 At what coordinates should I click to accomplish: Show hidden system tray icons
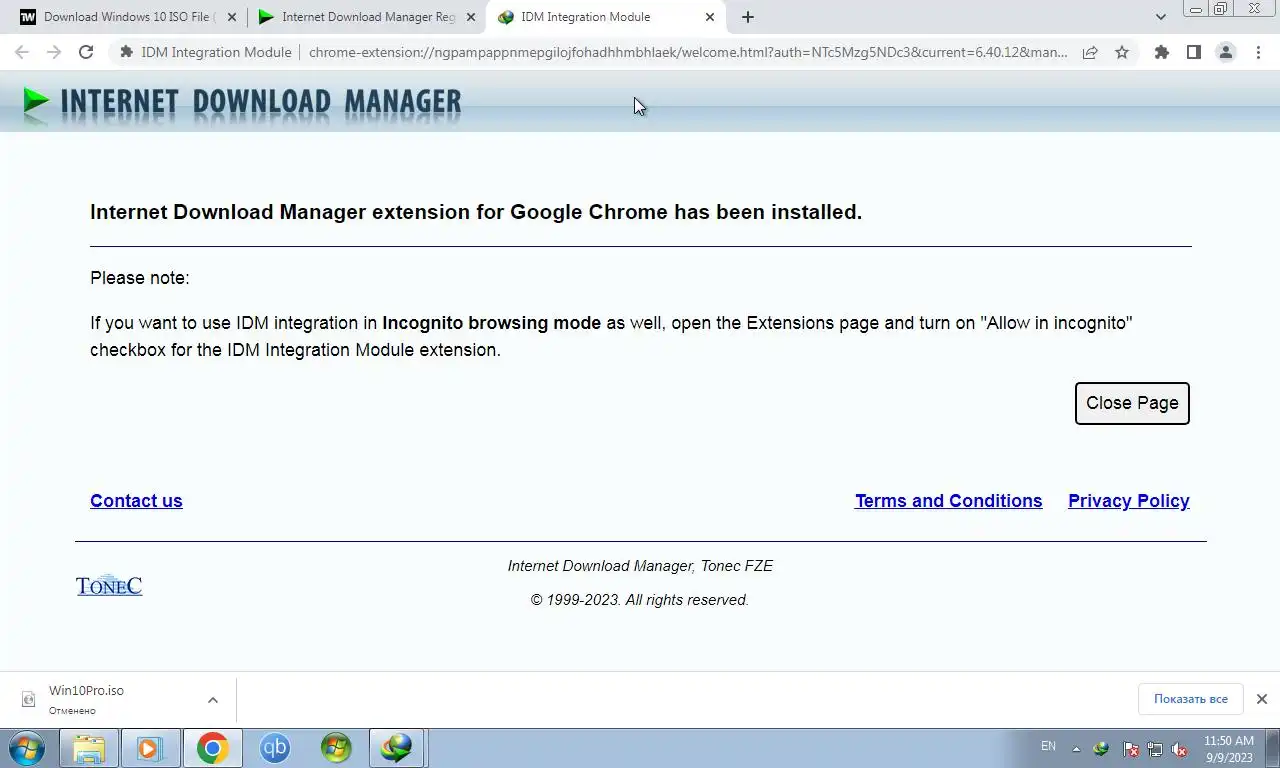pyautogui.click(x=1076, y=749)
